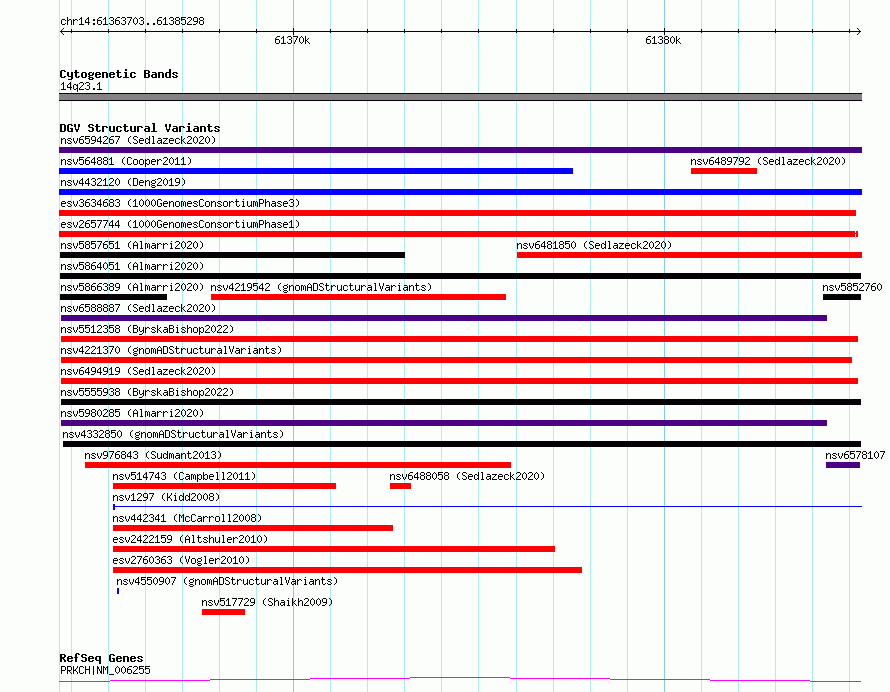Screen dimensions: 890x692
Task: Select the nsv6488058 small red bar
Action: (x=400, y=486)
